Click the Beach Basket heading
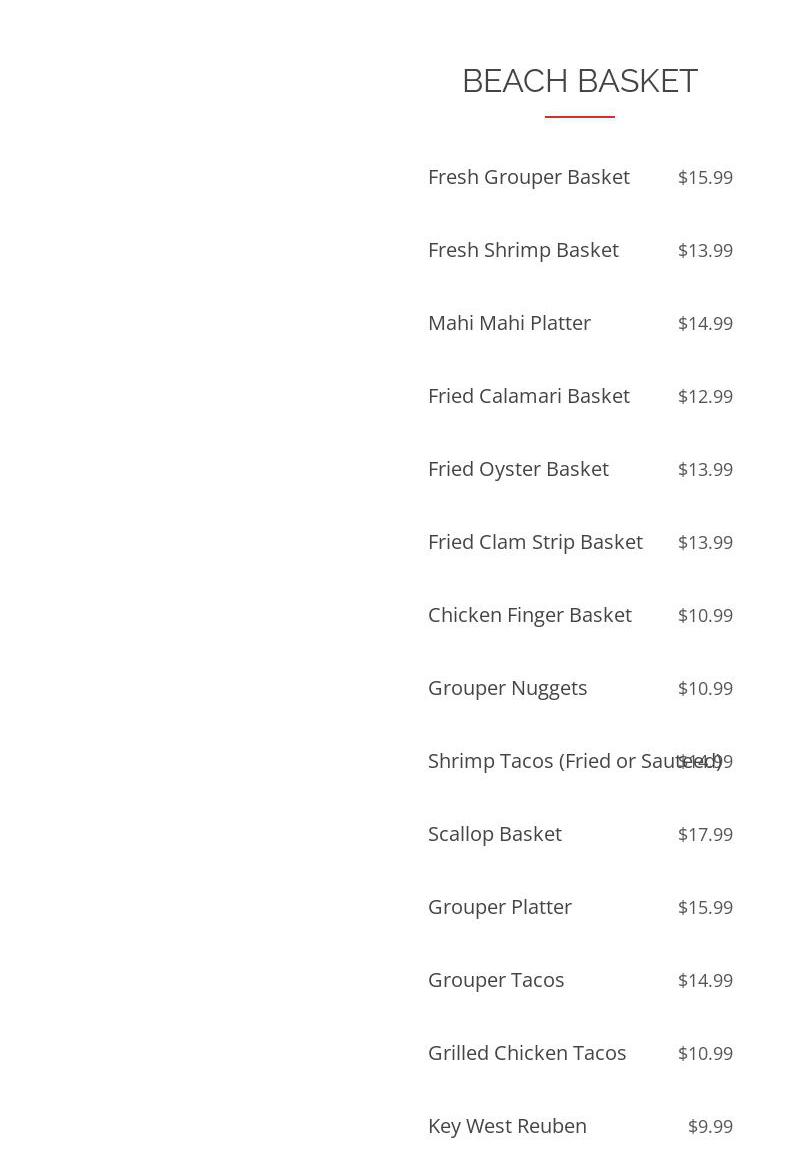Image resolution: width=785 pixels, height=1165 pixels. click(x=579, y=81)
